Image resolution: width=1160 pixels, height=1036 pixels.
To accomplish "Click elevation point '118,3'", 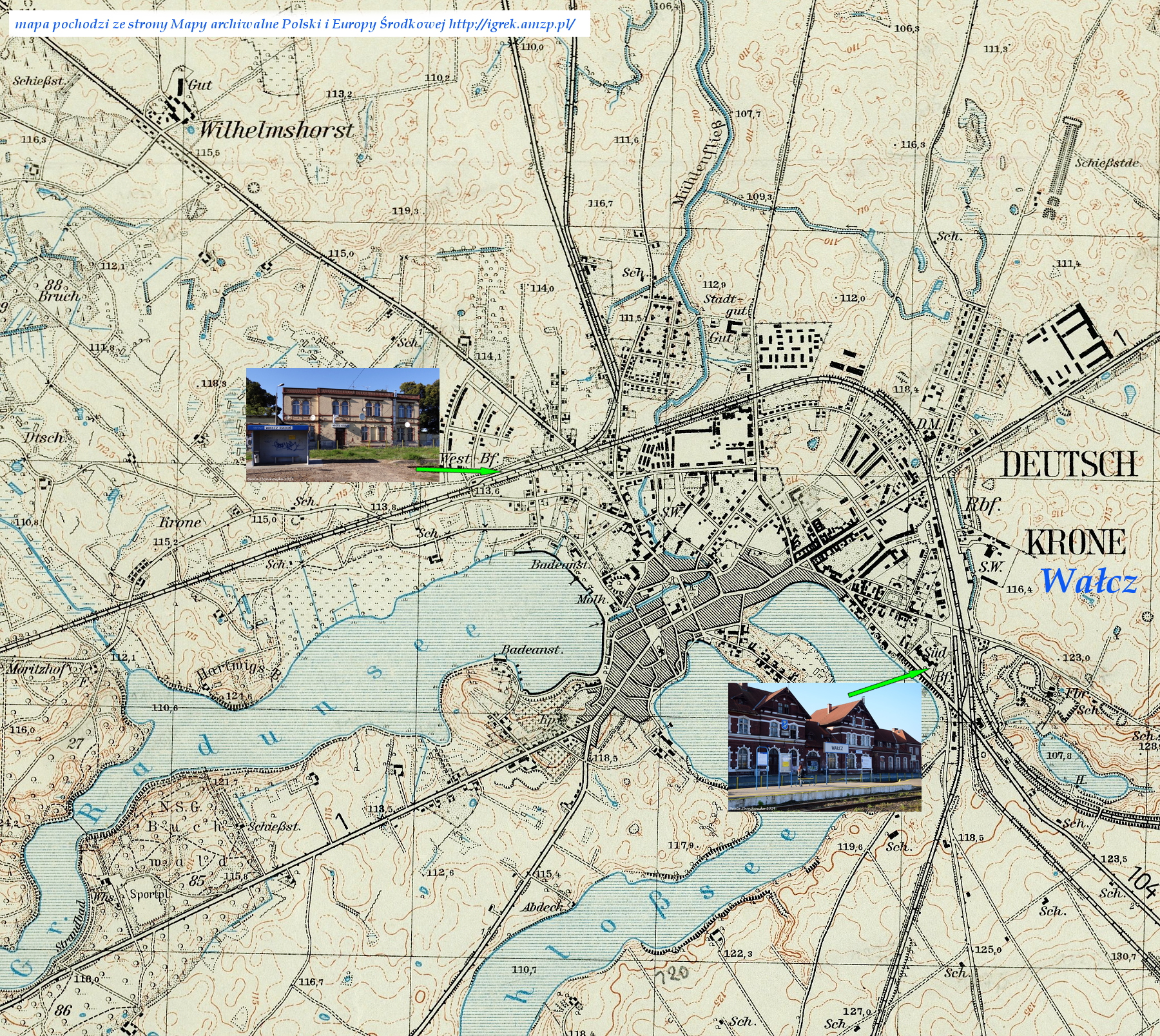I will point(214,384).
